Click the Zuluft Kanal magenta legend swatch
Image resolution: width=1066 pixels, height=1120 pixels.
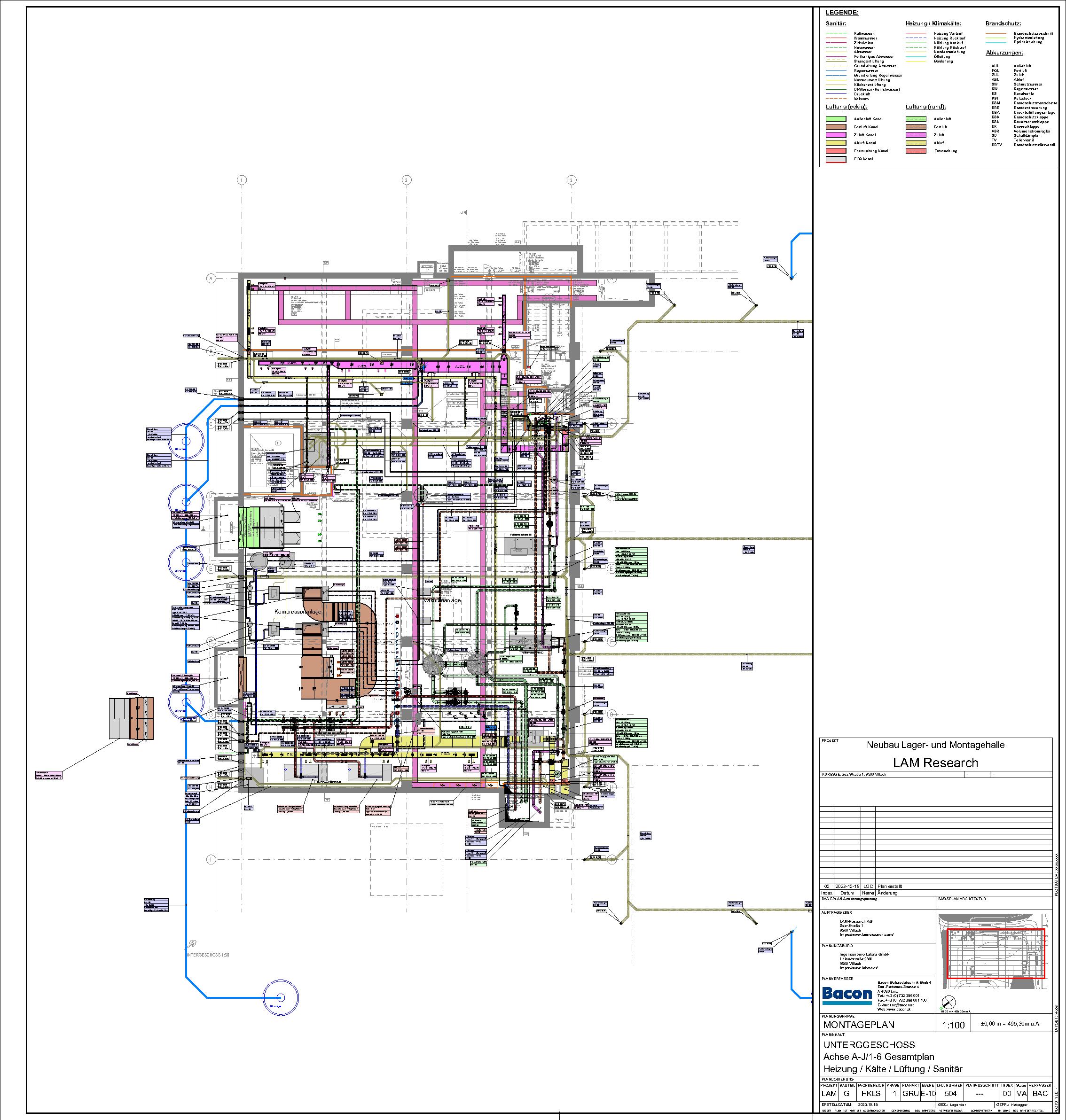tap(836, 135)
